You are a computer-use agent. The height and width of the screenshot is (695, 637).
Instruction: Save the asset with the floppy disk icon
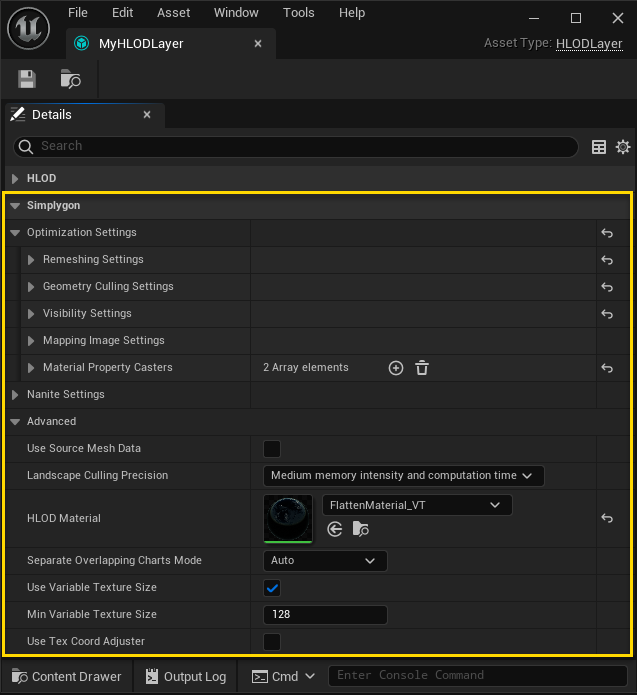click(x=27, y=79)
